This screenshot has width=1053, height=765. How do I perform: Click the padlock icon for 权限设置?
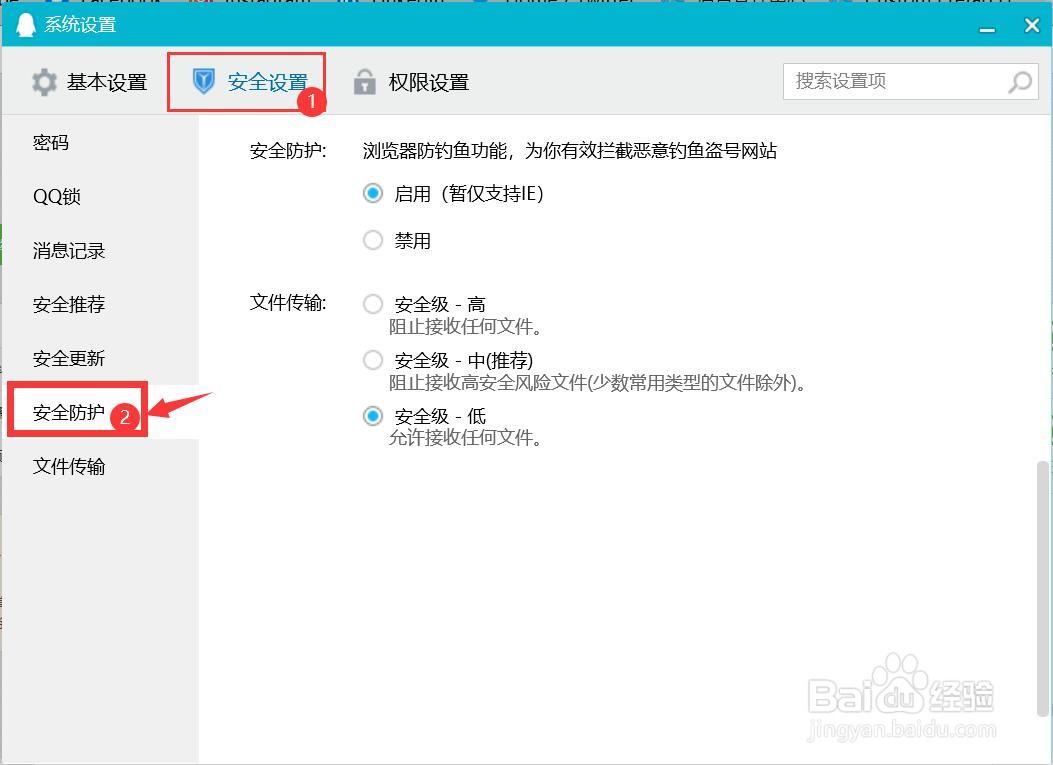click(364, 82)
